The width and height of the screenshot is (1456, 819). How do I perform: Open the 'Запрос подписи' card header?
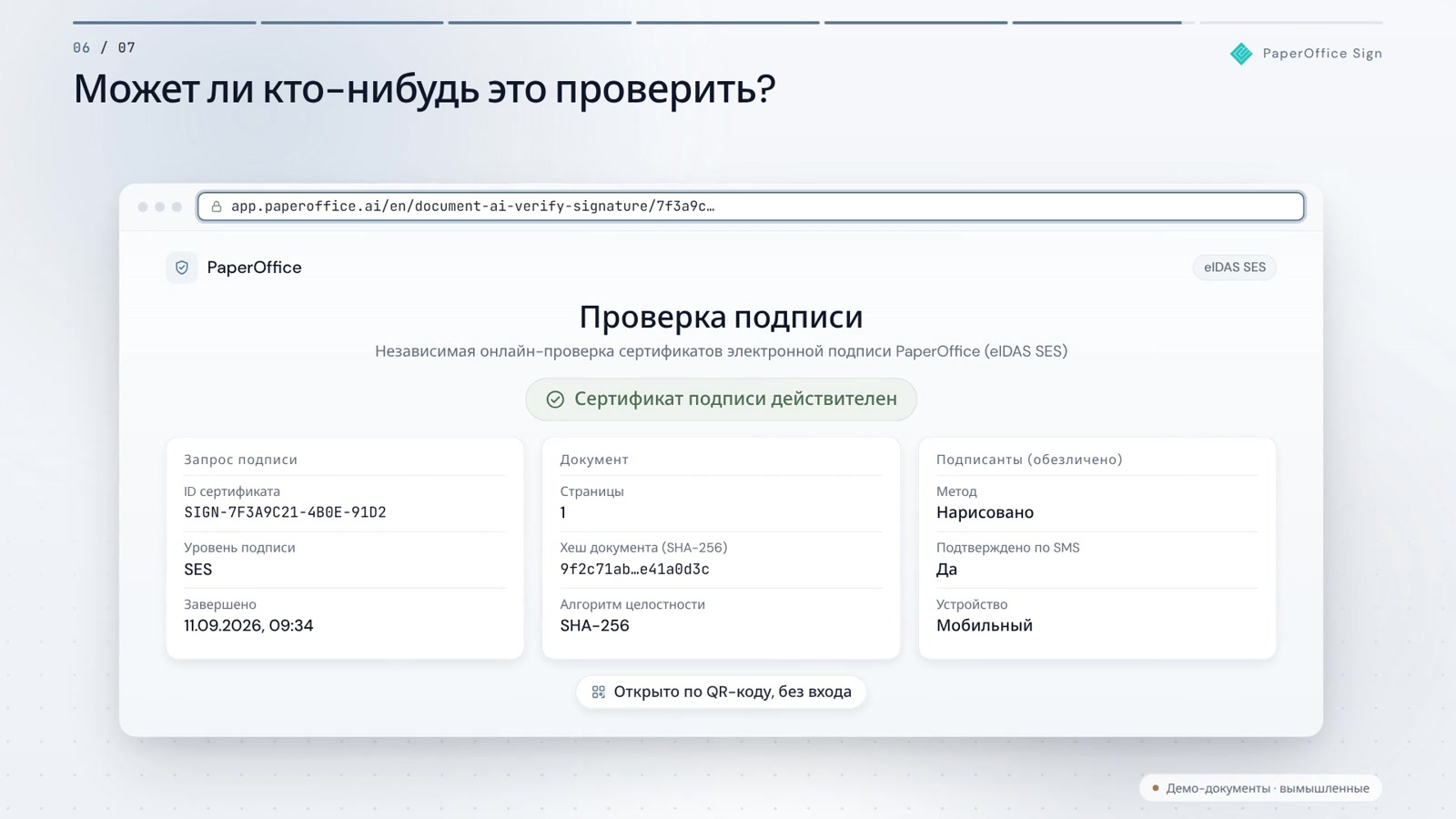241,460
